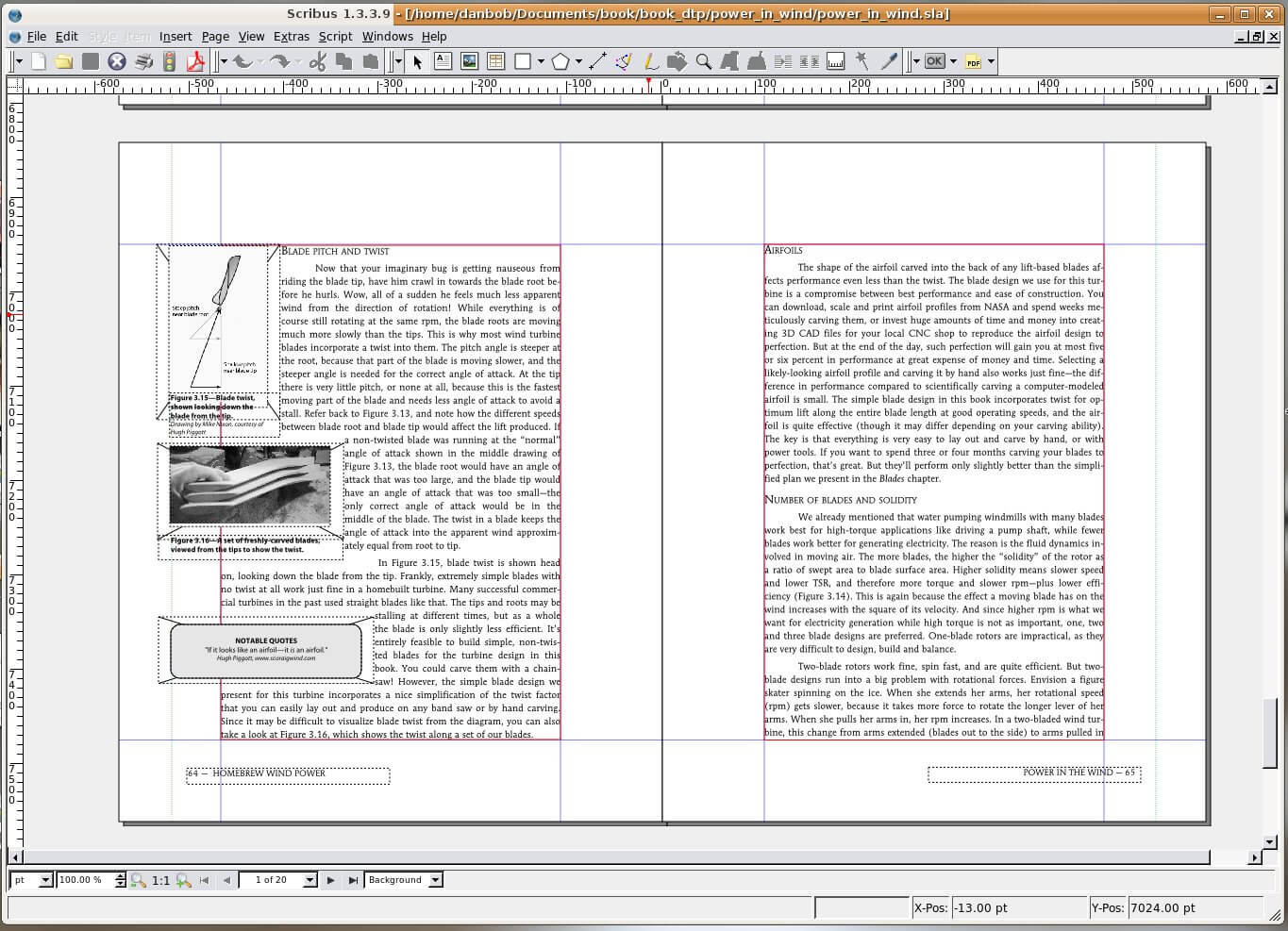Viewport: 1288px width, 931px height.
Task: Close the document via toolbar X icon
Action: pyautogui.click(x=117, y=61)
